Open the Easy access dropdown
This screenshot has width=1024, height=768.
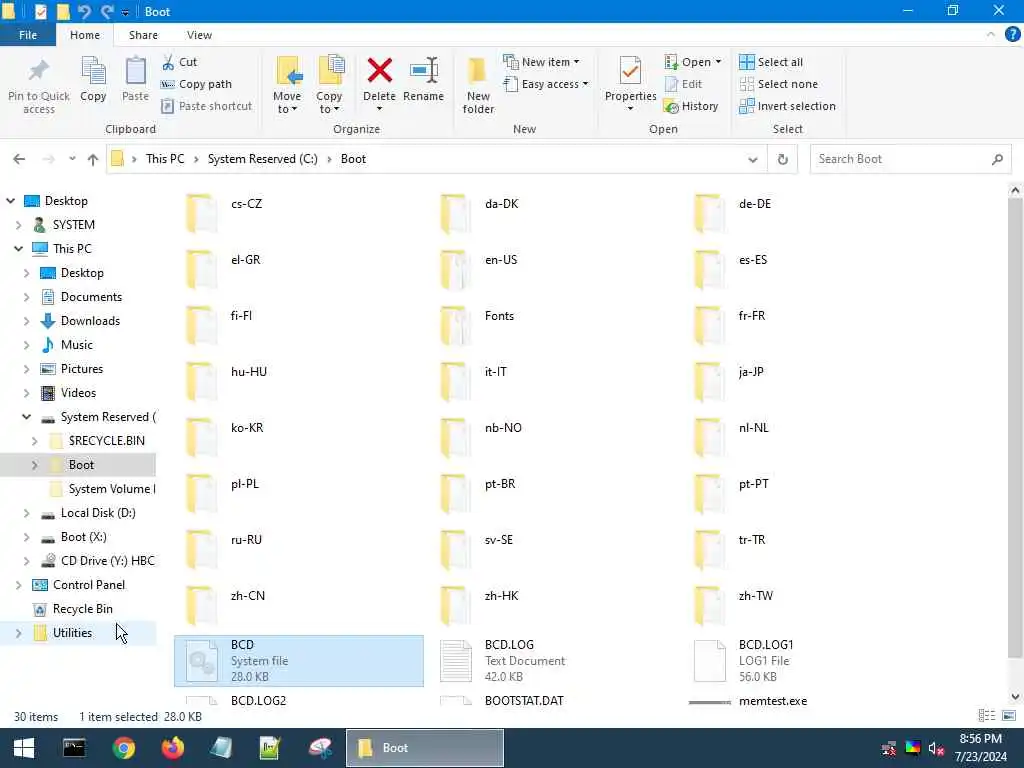(547, 84)
